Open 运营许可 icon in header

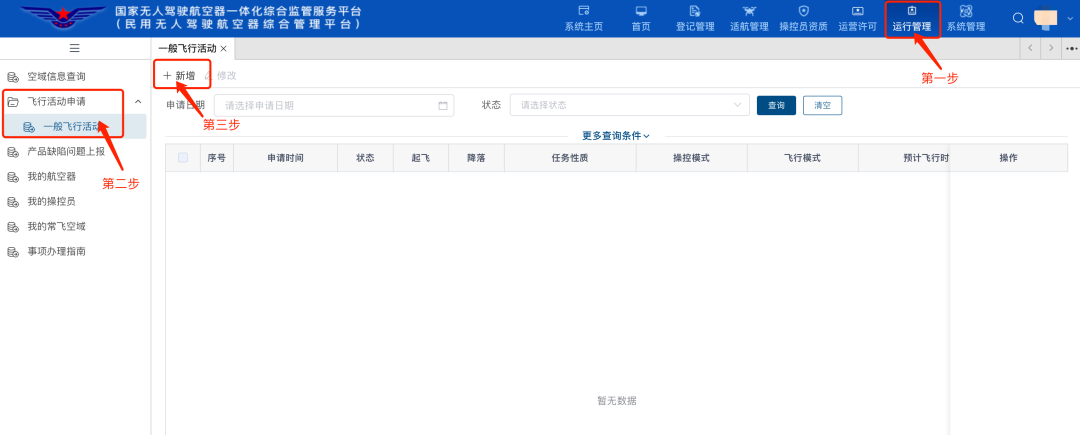pyautogui.click(x=858, y=11)
